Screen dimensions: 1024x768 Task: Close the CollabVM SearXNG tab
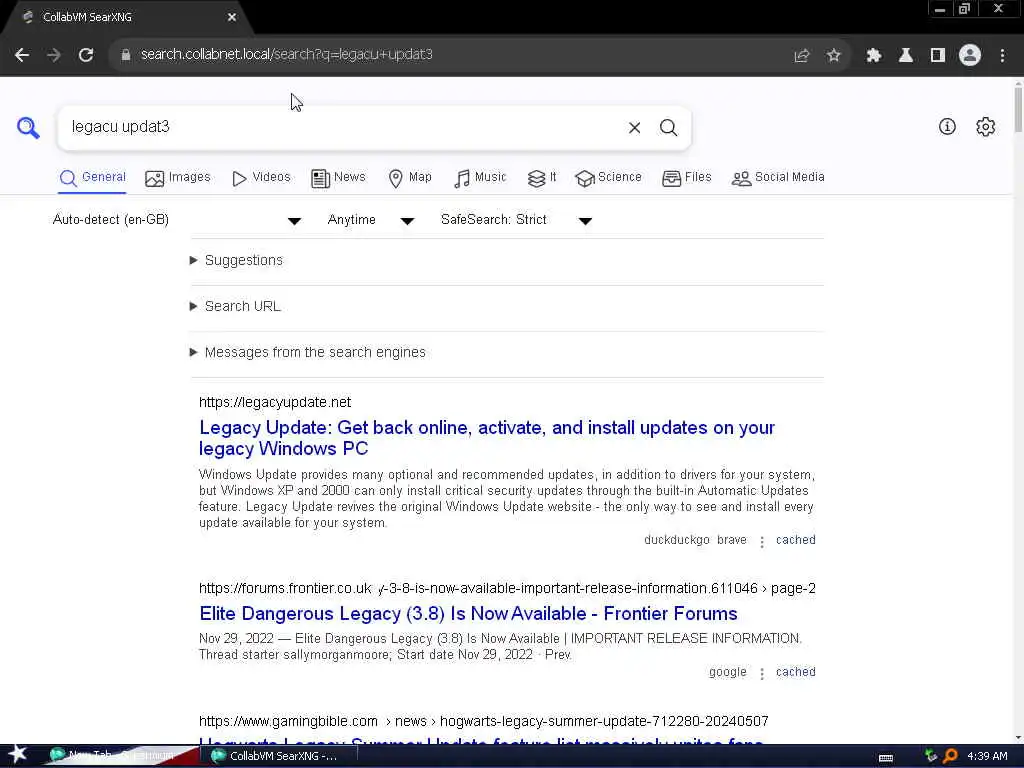(232, 18)
